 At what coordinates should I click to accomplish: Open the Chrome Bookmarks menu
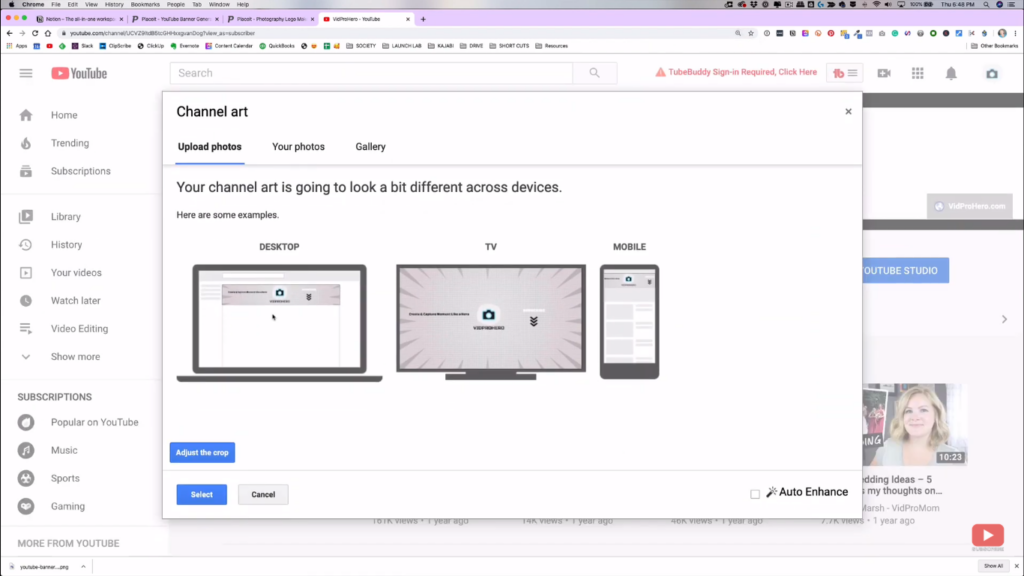(145, 5)
